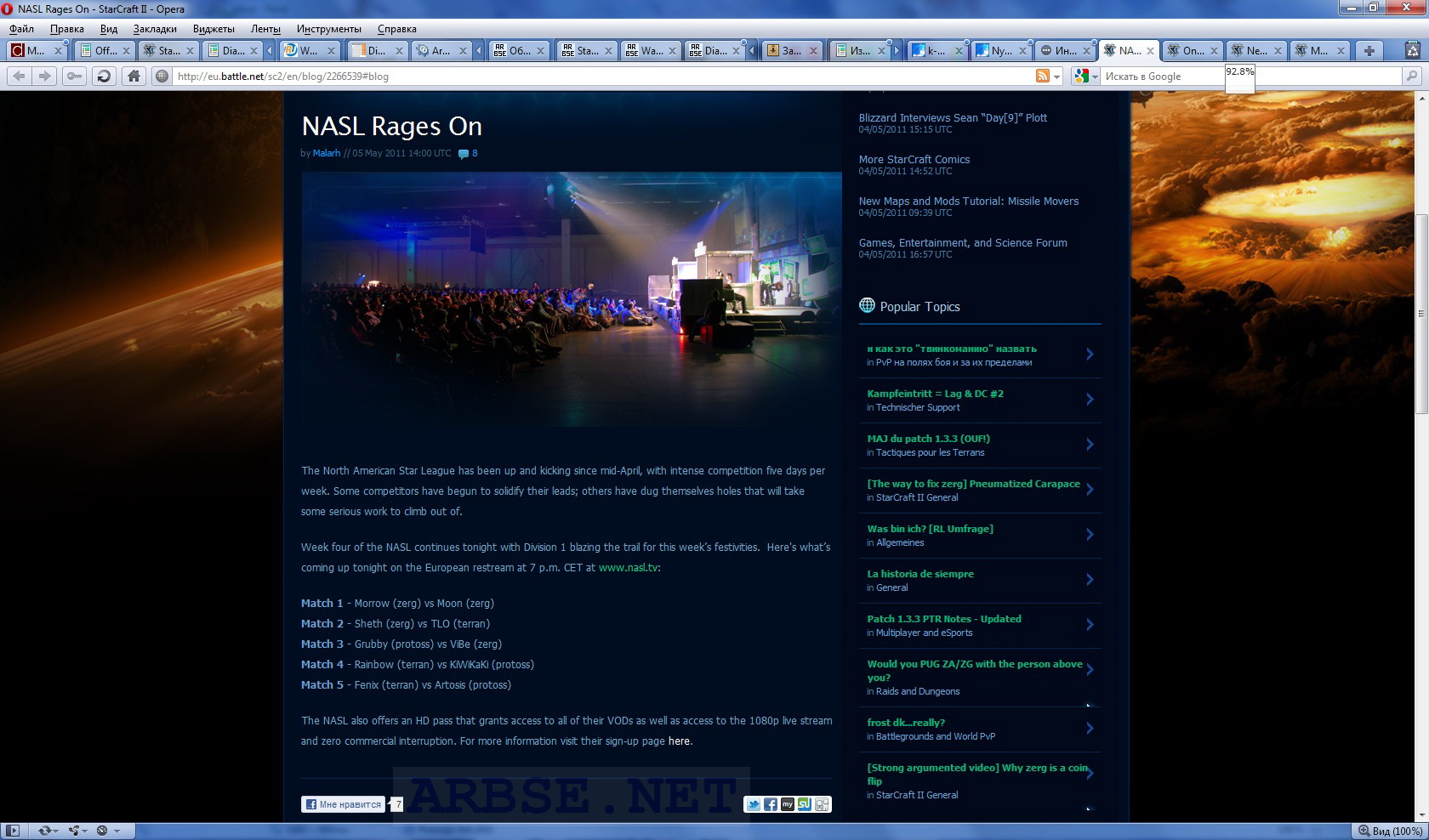This screenshot has width=1429, height=840.
Task: Click the 'Match 1 - Morrow (zerg) vs Moon (zerg)' text
Action: 397,604
